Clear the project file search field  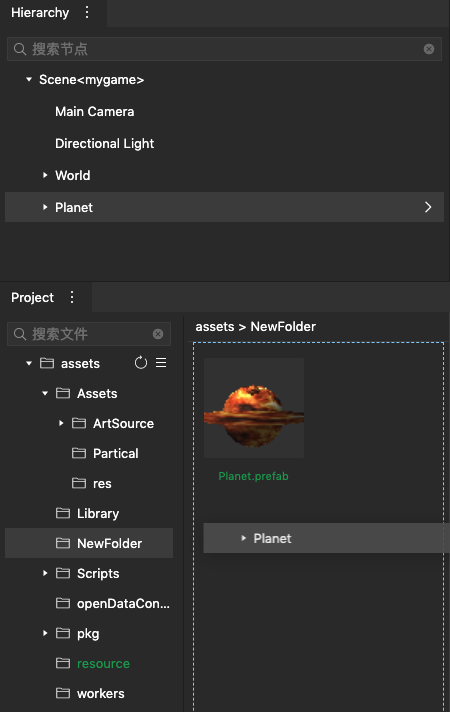[x=158, y=334]
